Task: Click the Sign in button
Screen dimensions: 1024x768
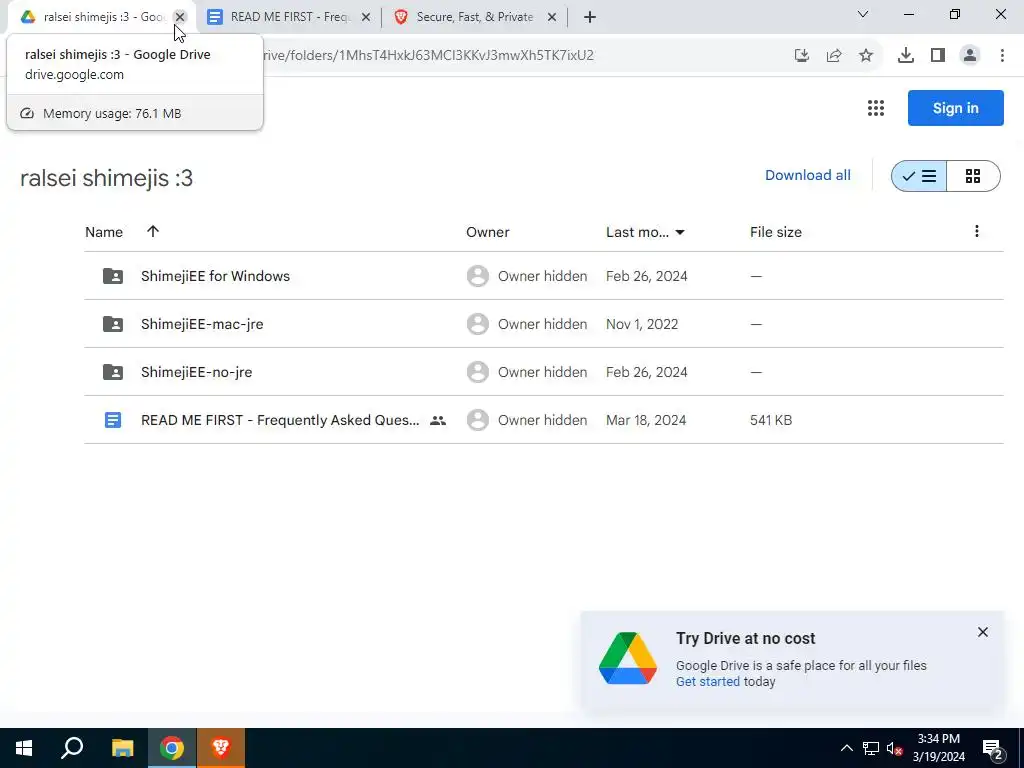Action: 955,108
